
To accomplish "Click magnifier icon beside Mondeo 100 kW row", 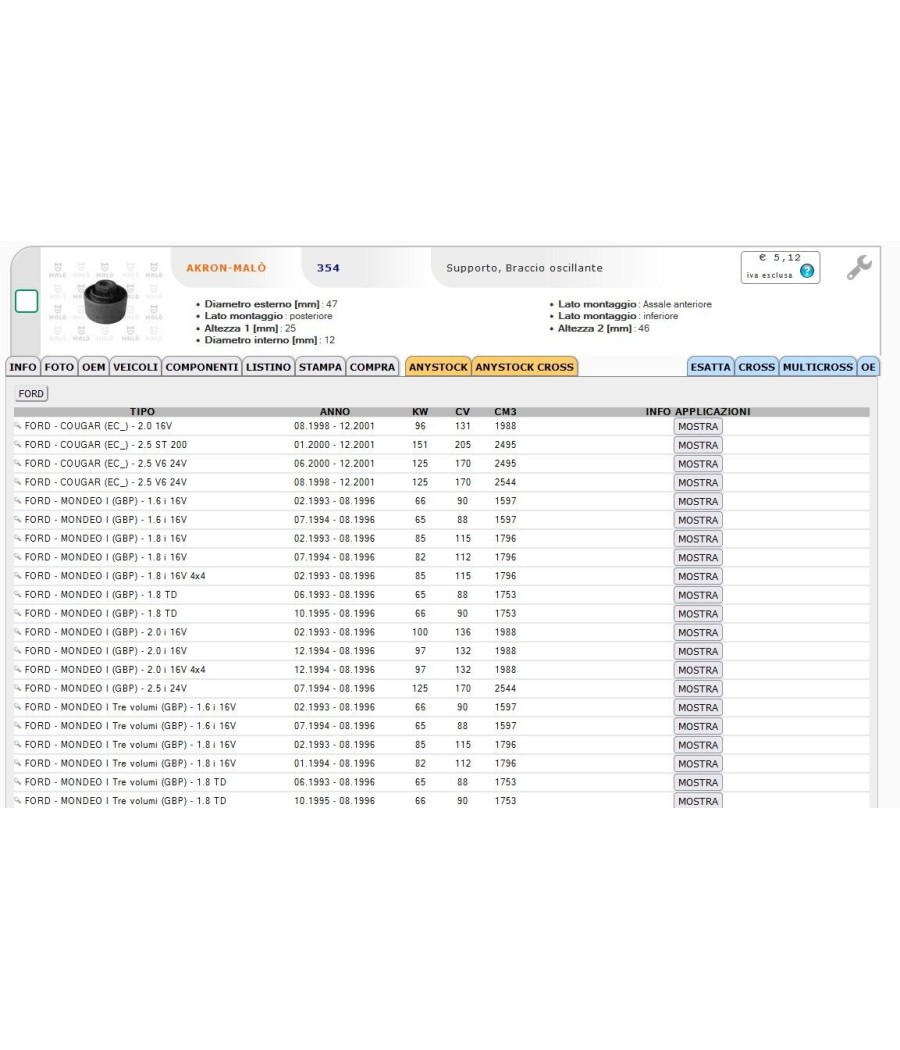I will 17,632.
